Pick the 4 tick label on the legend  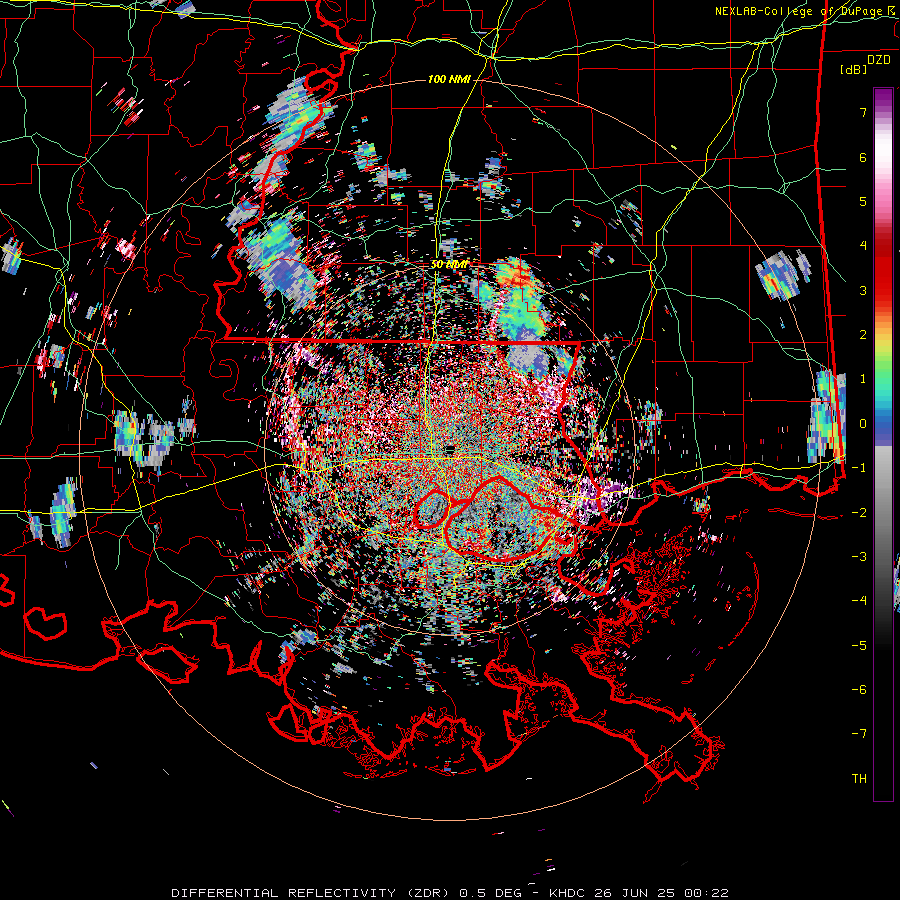click(x=863, y=246)
